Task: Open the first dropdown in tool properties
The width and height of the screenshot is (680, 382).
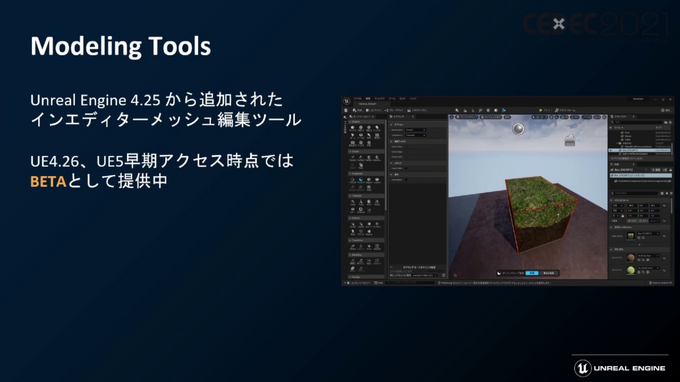Action: click(415, 130)
